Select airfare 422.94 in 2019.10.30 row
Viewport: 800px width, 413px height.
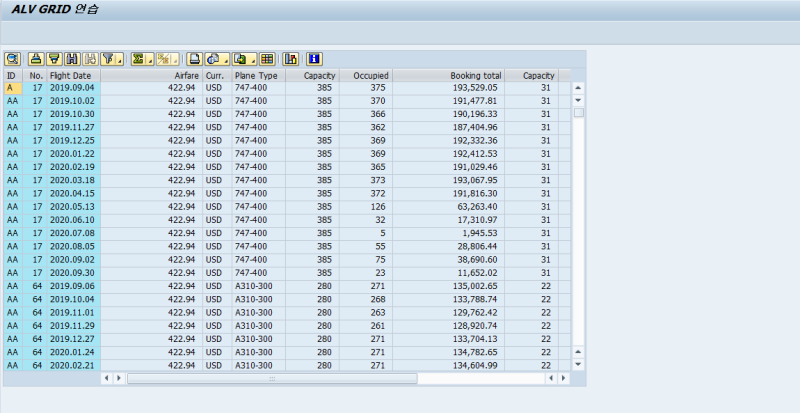click(152, 114)
